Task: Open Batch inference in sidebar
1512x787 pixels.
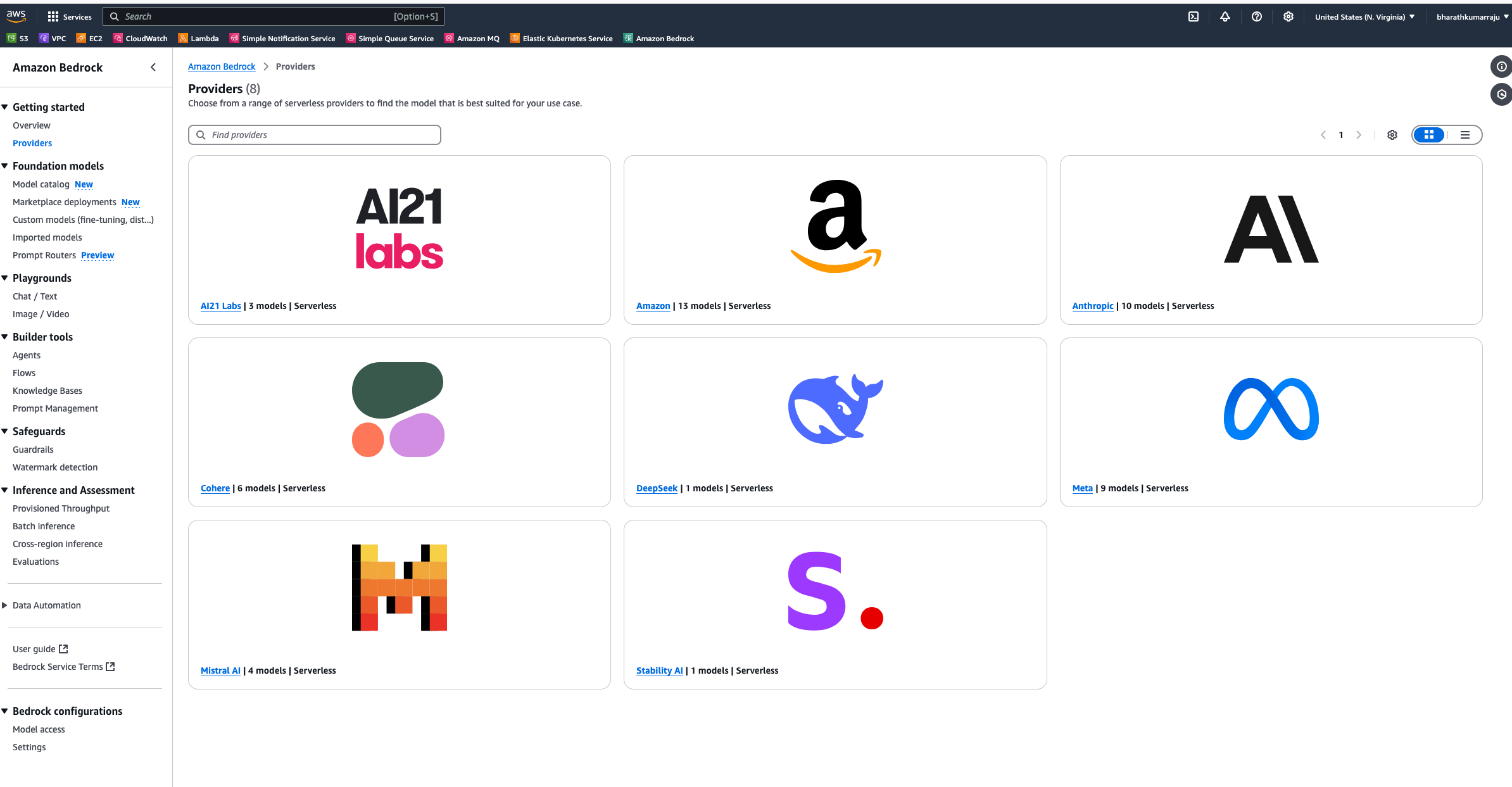Action: [x=44, y=526]
